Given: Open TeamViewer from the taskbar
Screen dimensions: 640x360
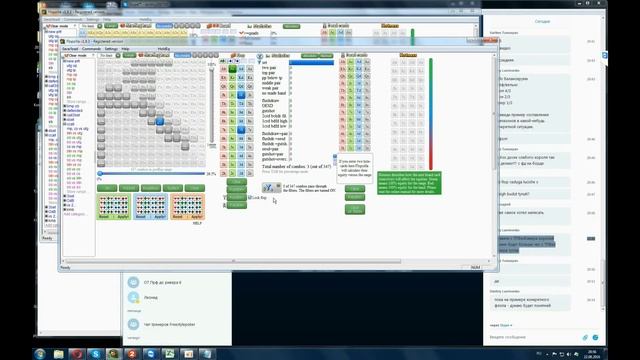Looking at the screenshot, I should tap(151, 354).
